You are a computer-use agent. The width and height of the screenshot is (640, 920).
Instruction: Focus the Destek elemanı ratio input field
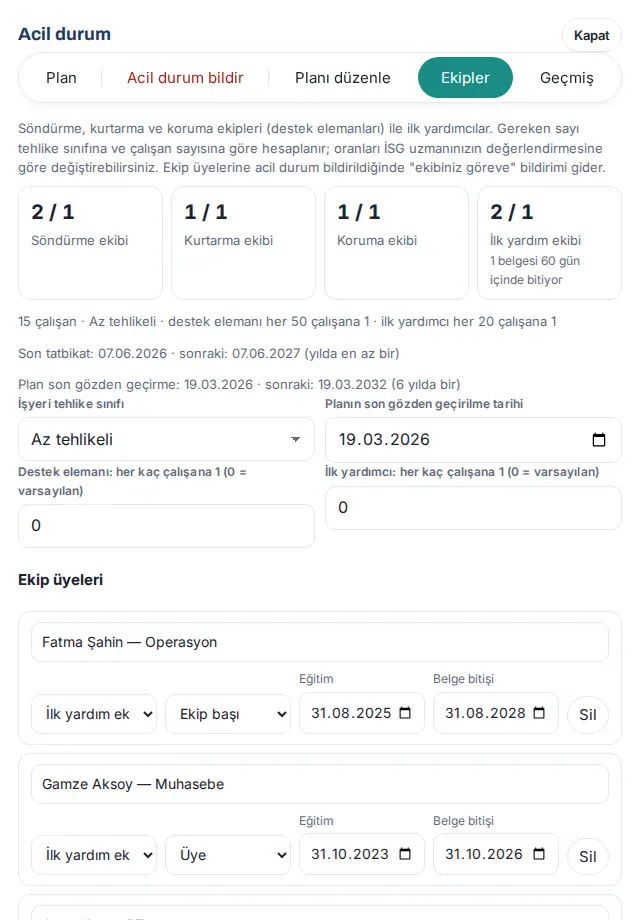pyautogui.click(x=166, y=526)
